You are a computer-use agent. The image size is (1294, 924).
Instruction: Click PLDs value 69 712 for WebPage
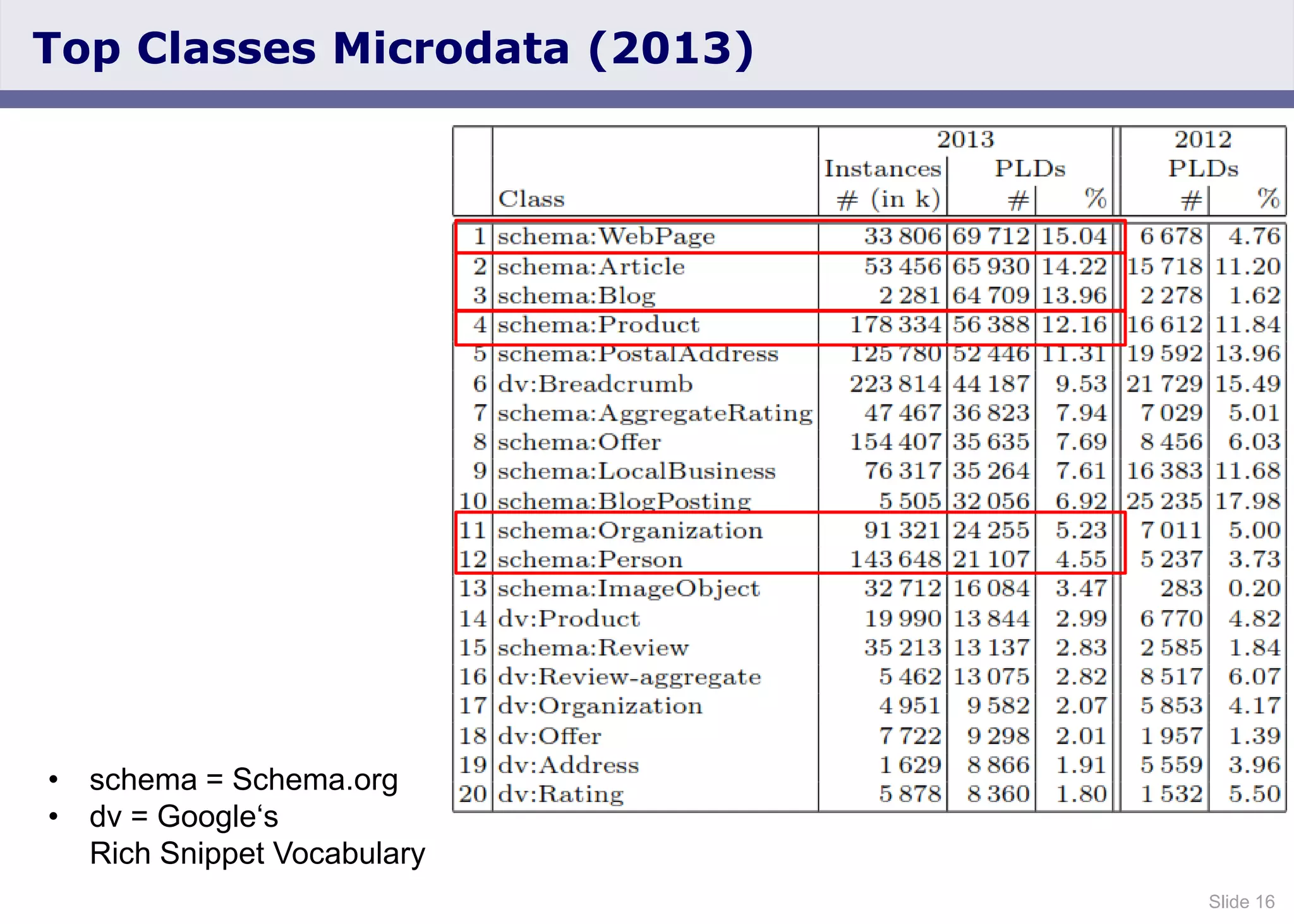coord(991,237)
